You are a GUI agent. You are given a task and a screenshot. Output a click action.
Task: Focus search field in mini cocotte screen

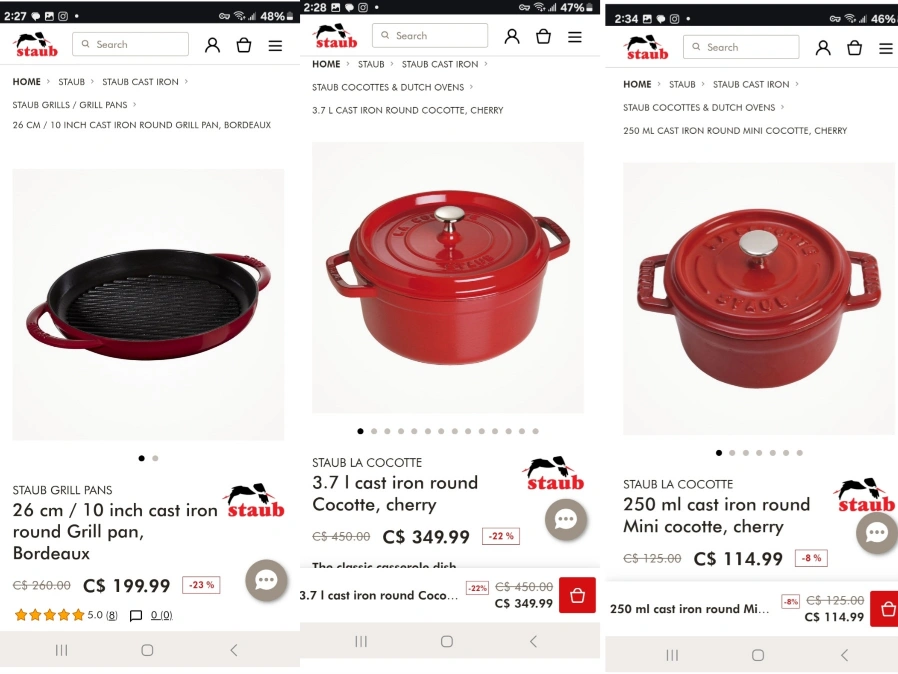coord(741,48)
